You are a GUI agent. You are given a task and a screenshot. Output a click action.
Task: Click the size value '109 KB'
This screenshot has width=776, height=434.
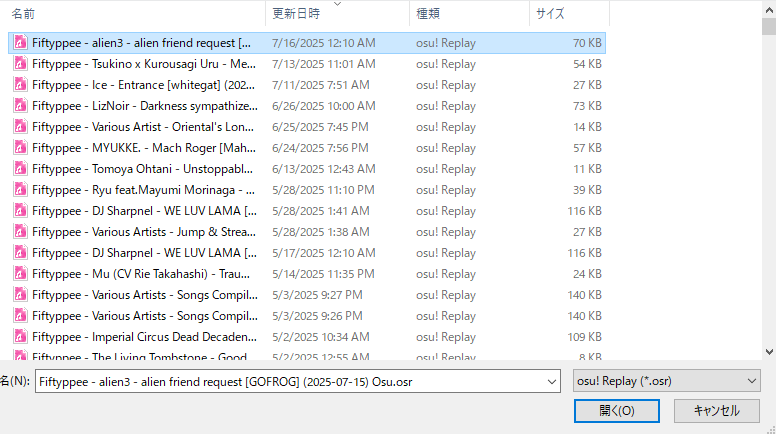[x=584, y=337]
